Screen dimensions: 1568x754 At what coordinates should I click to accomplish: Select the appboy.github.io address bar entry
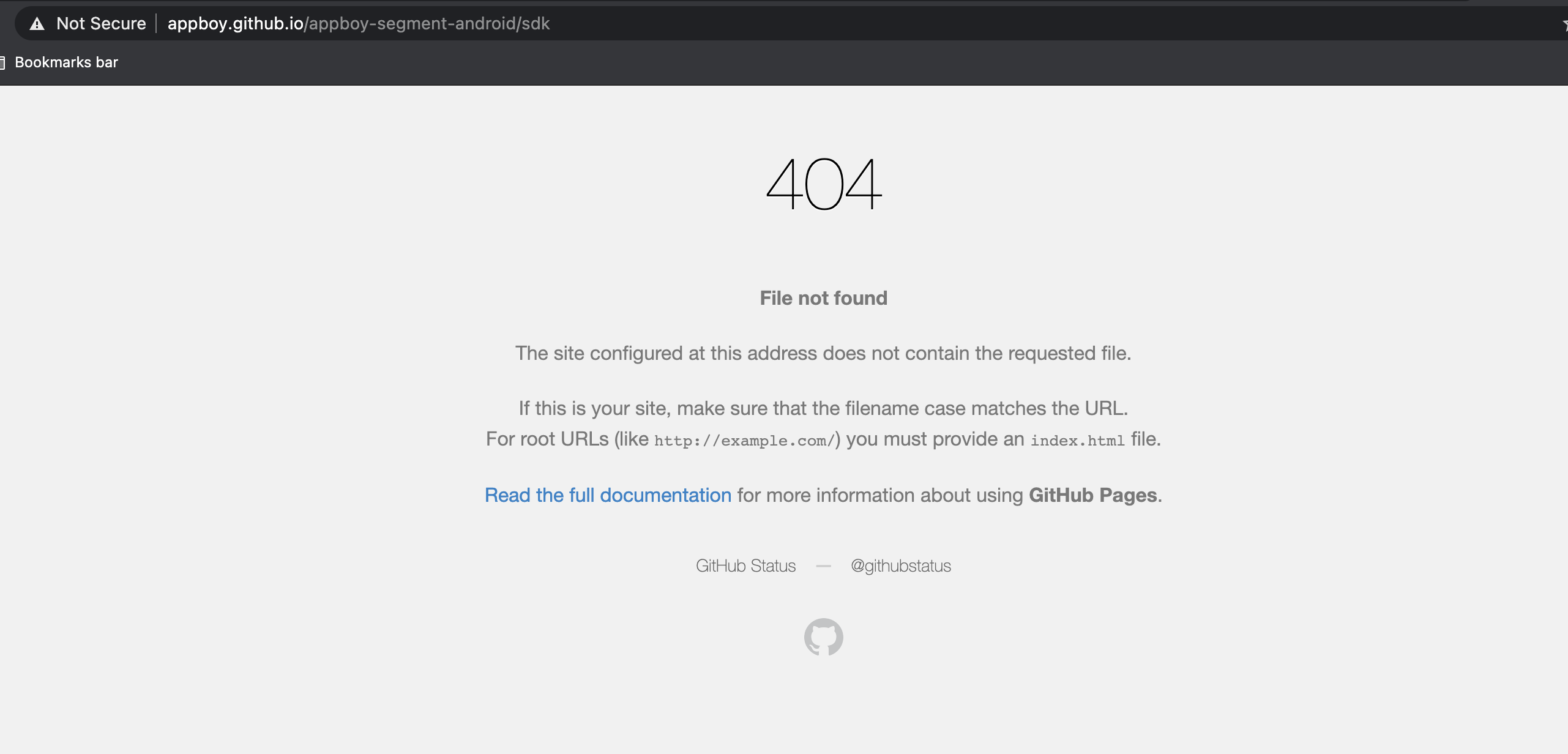[358, 23]
